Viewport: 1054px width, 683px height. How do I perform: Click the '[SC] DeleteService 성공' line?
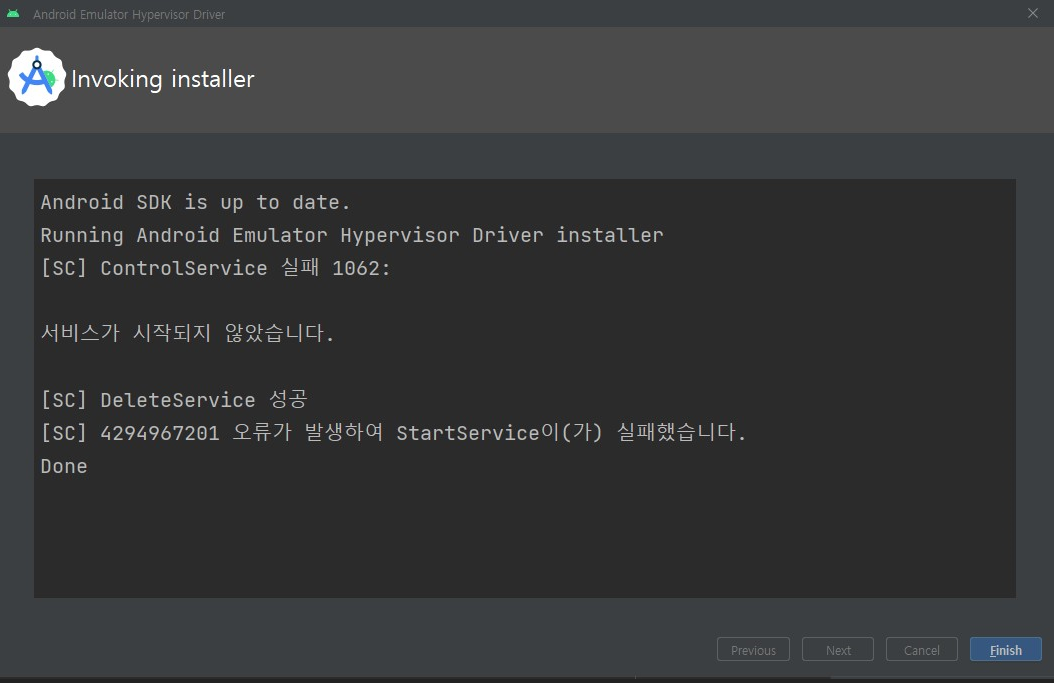174,399
